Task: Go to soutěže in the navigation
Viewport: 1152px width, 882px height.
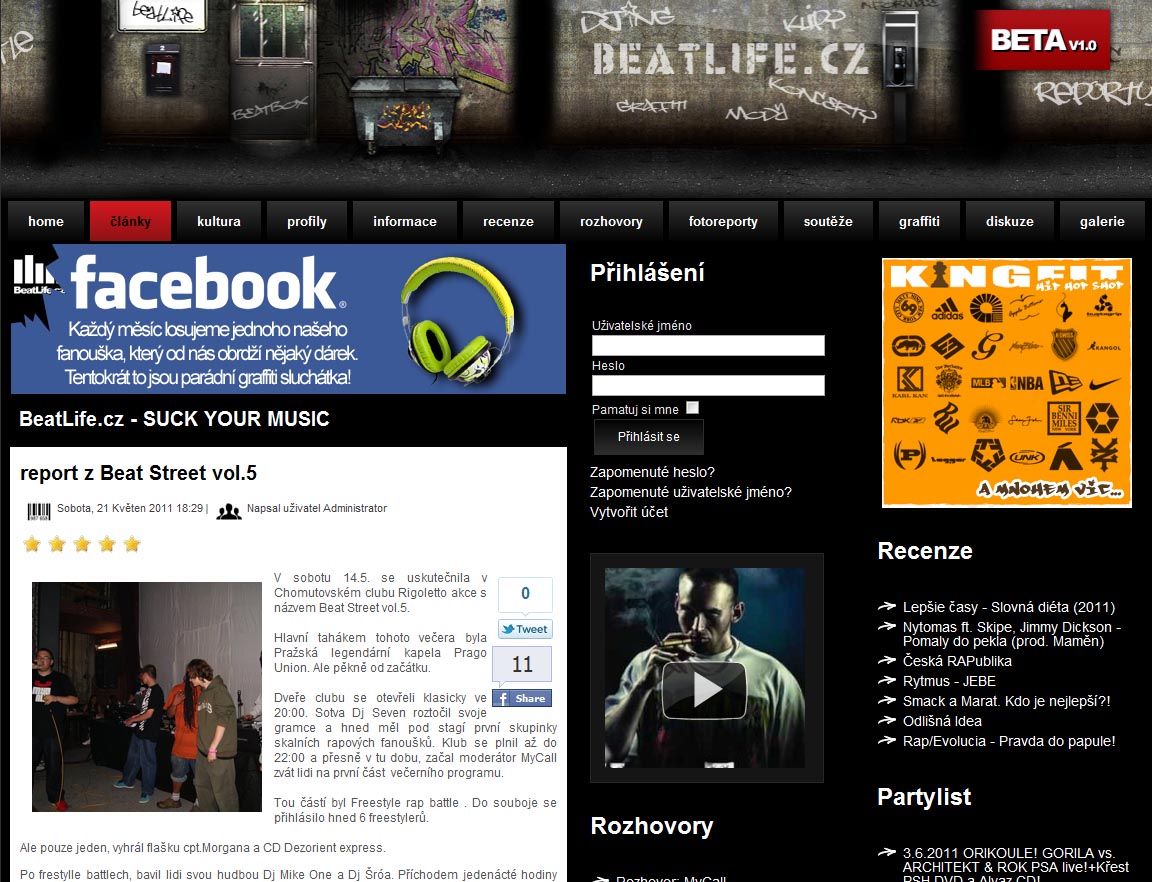Action: coord(828,221)
